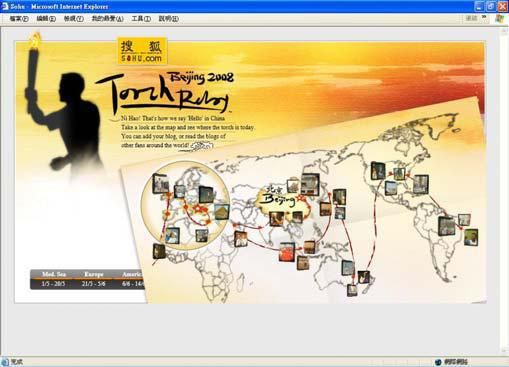Click the toolbar chevron next to the links label
The width and height of the screenshot is (509, 367).
click(x=483, y=18)
